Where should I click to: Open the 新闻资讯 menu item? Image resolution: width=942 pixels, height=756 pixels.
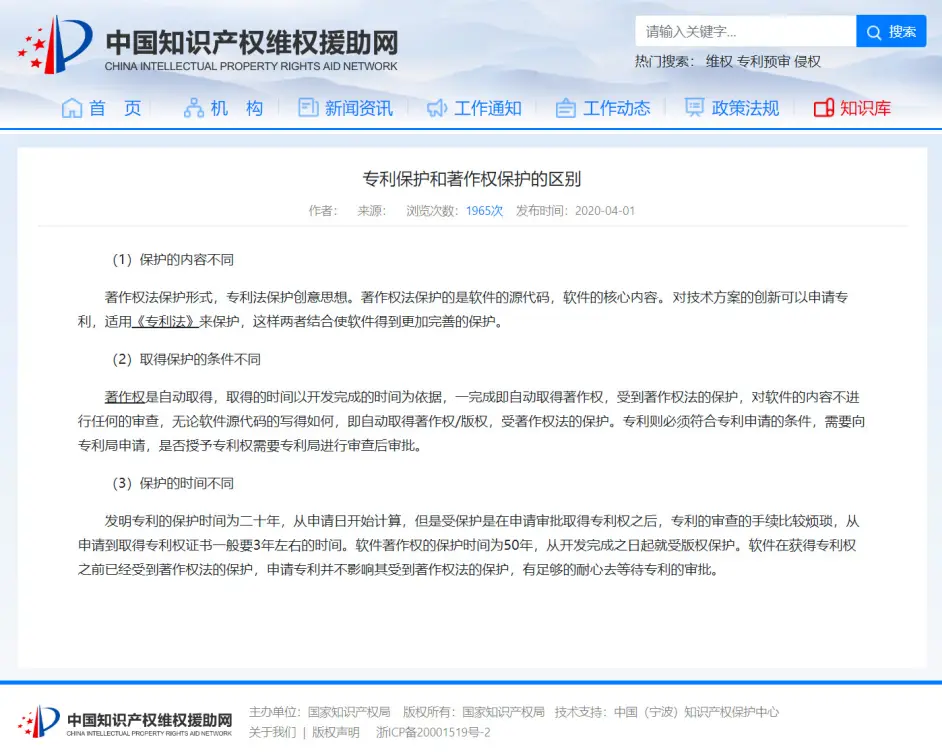coord(358,108)
